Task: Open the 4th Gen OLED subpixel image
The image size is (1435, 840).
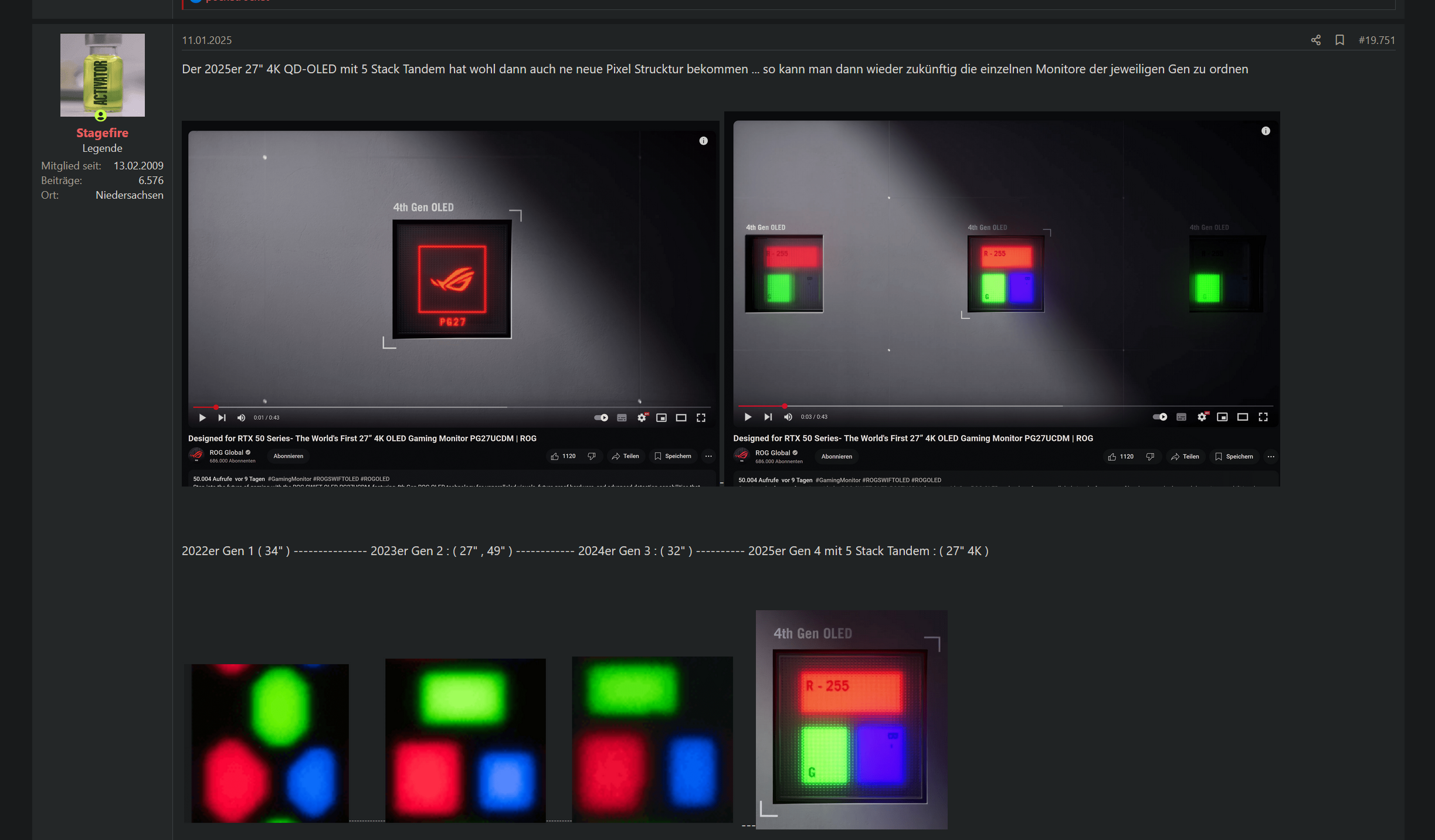Action: pyautogui.click(x=851, y=719)
